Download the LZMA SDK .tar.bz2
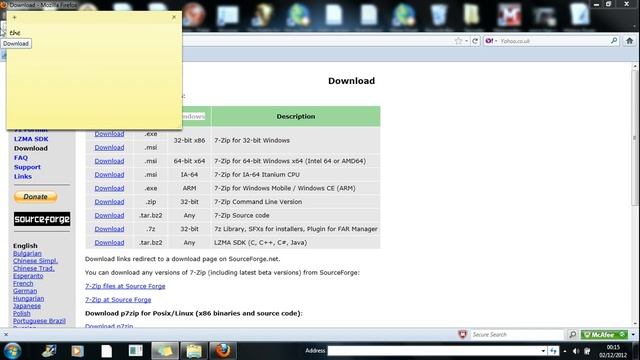The image size is (640, 360). tap(109, 242)
